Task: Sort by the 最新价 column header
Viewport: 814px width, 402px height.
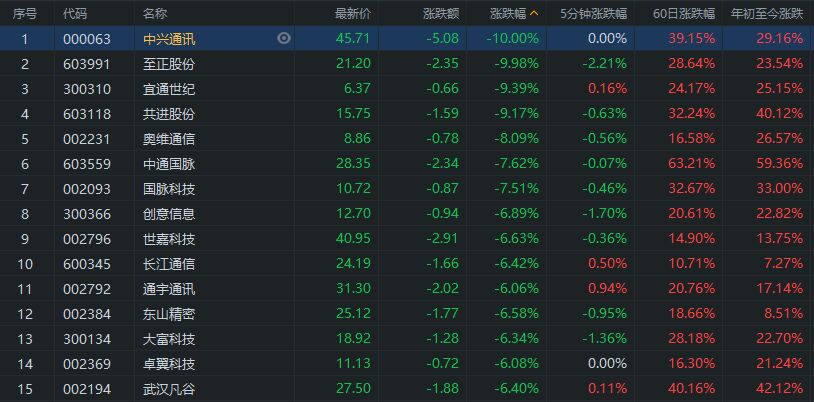Action: pos(352,14)
